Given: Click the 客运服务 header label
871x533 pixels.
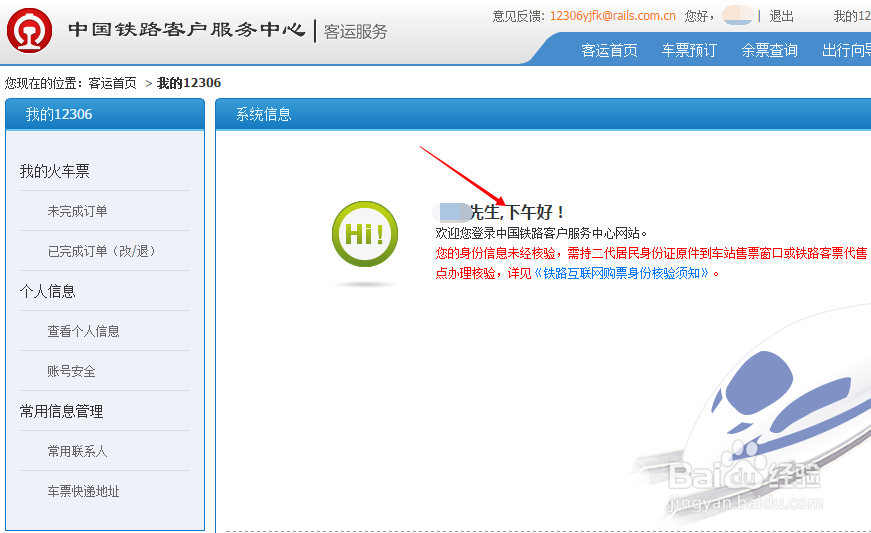Looking at the screenshot, I should coord(356,32).
